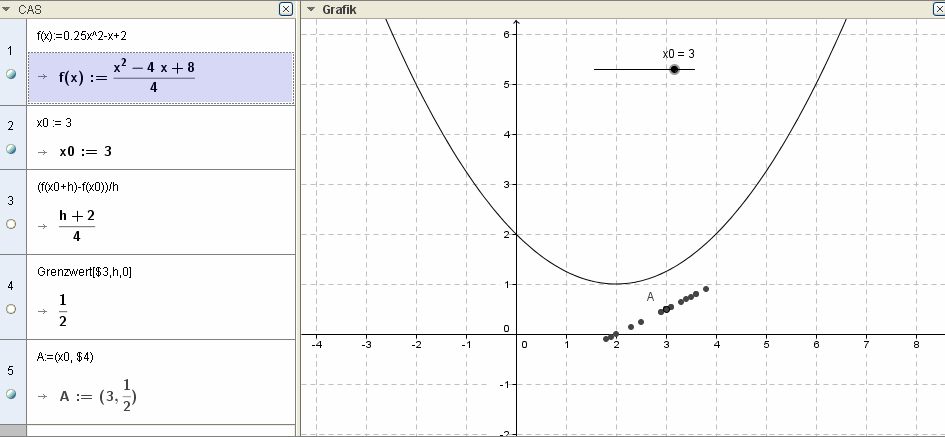945x437 pixels.
Task: Select the parabola at its vertex
Action: click(x=616, y=284)
